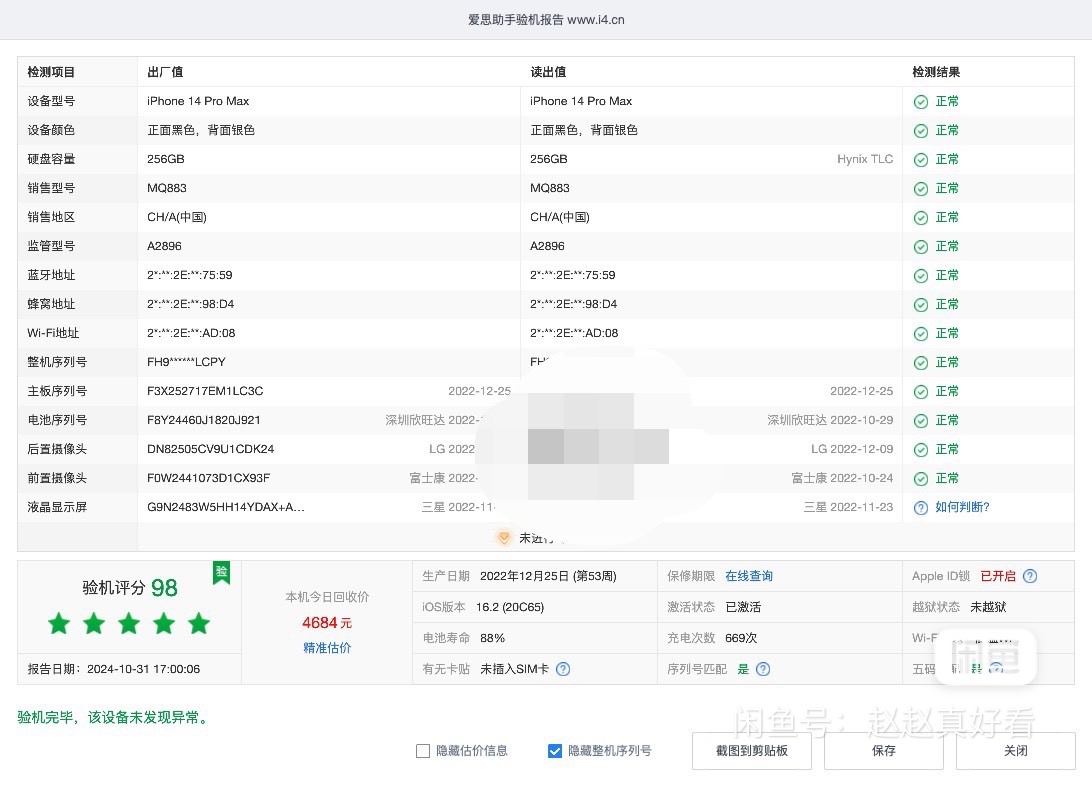Click the help icon next to 未插入SIM卡
The width and height of the screenshot is (1092, 786).
point(563,669)
